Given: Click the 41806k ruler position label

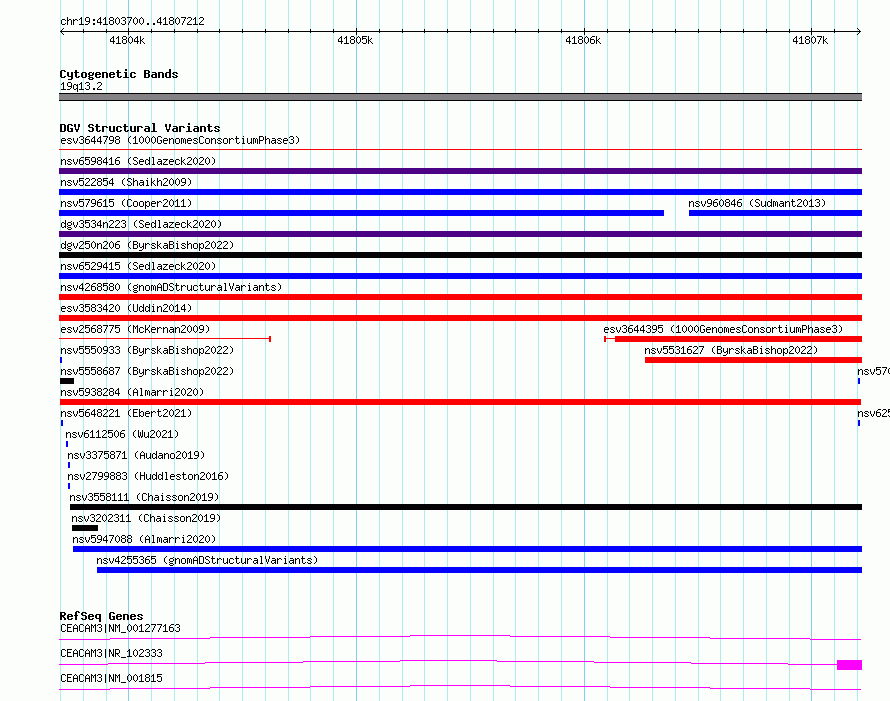Looking at the screenshot, I should tap(583, 40).
